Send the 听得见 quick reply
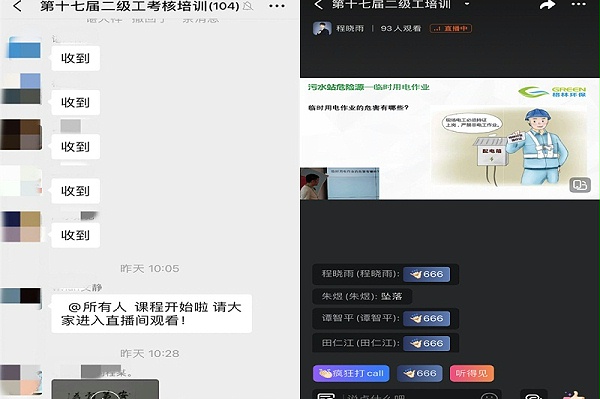 [x=472, y=373]
